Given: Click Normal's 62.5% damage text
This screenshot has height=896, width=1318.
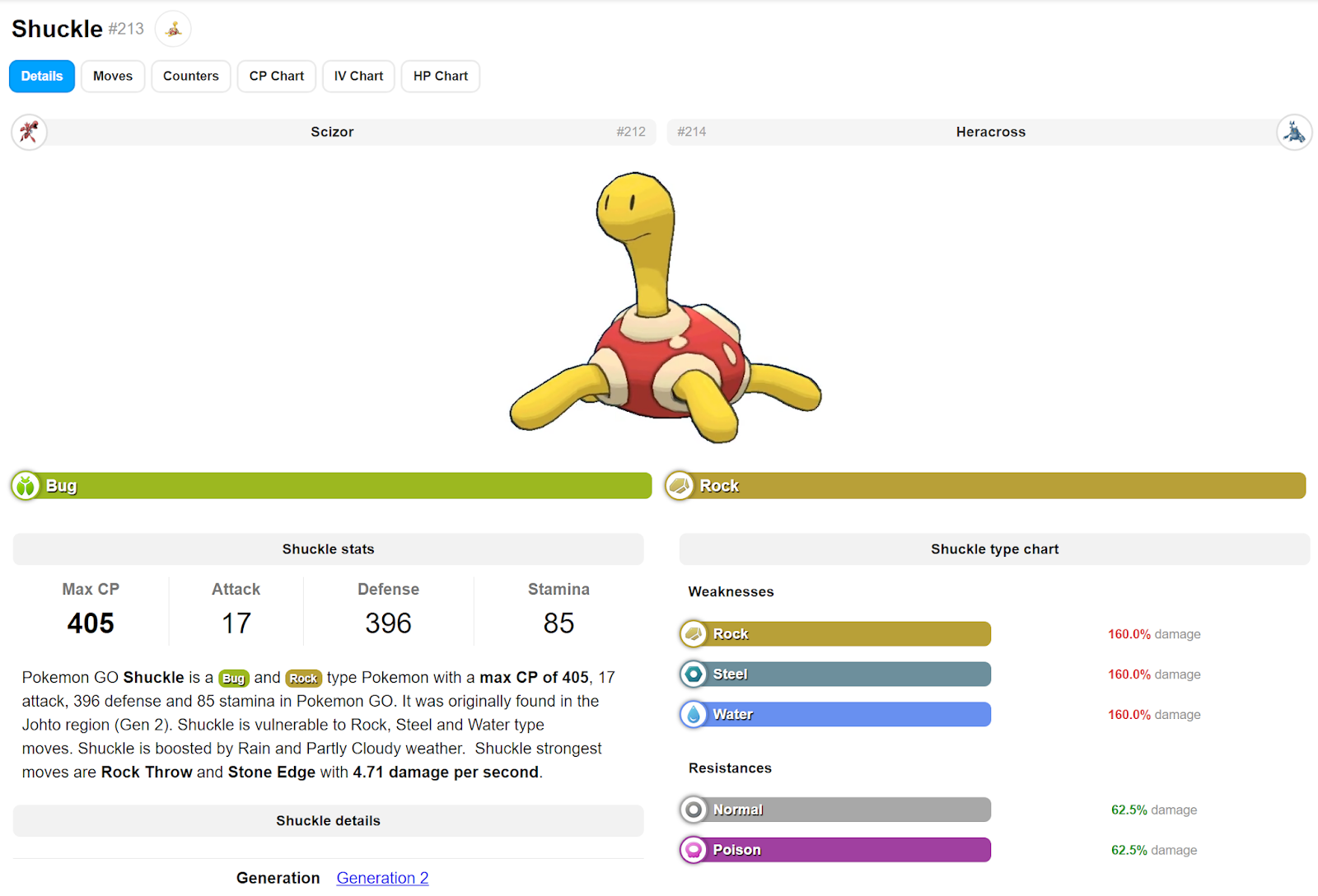Looking at the screenshot, I should tap(1154, 810).
